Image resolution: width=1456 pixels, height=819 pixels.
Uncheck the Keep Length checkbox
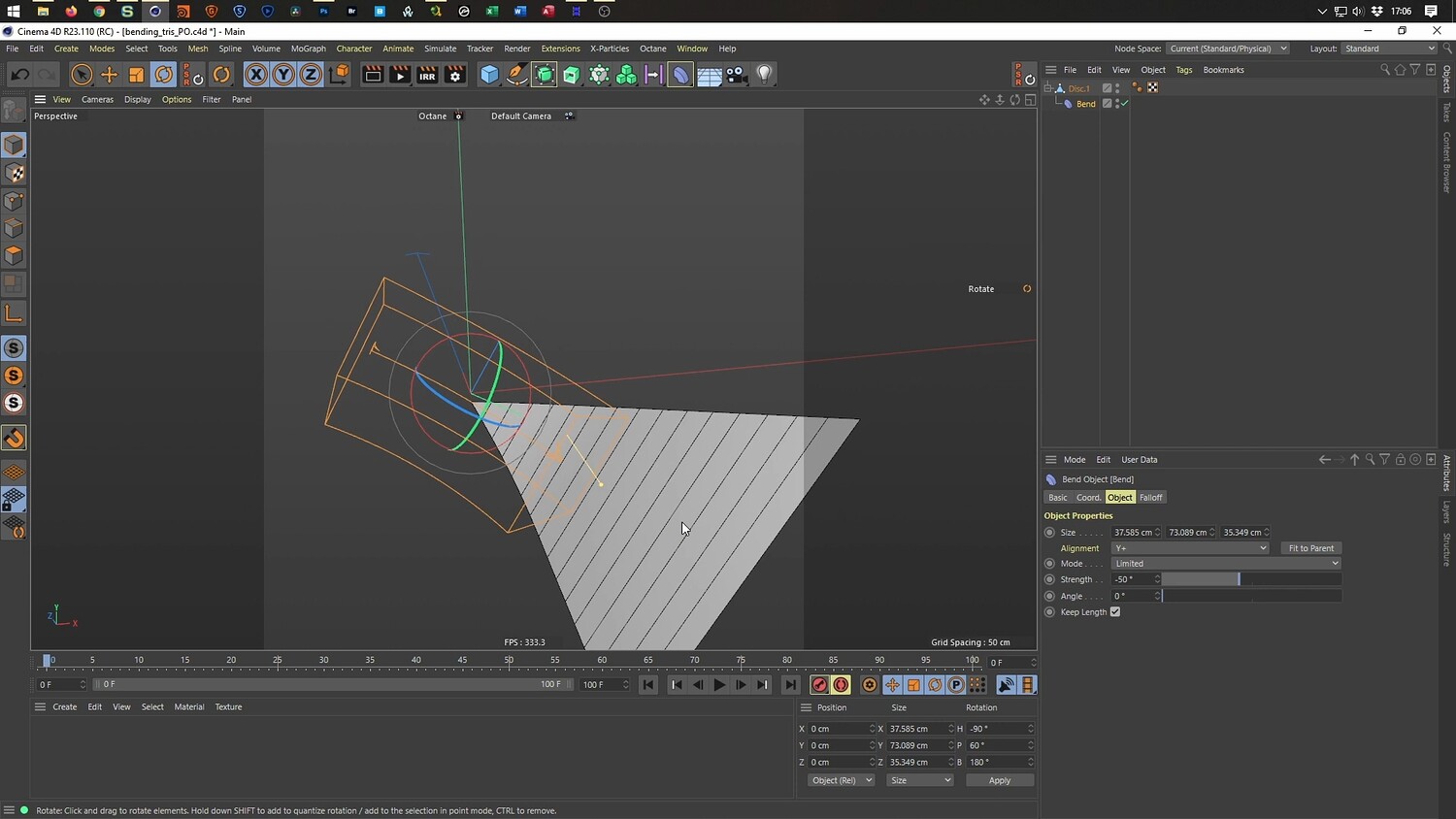(1115, 612)
